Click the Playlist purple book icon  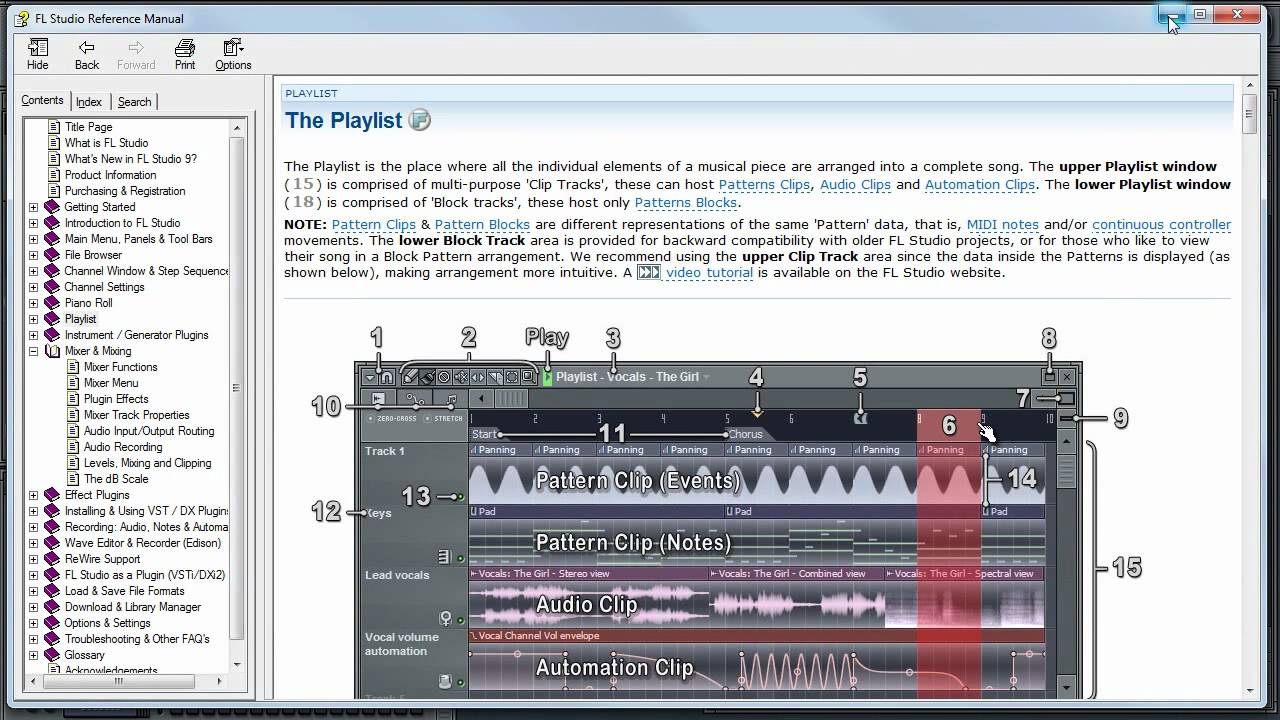click(52, 319)
